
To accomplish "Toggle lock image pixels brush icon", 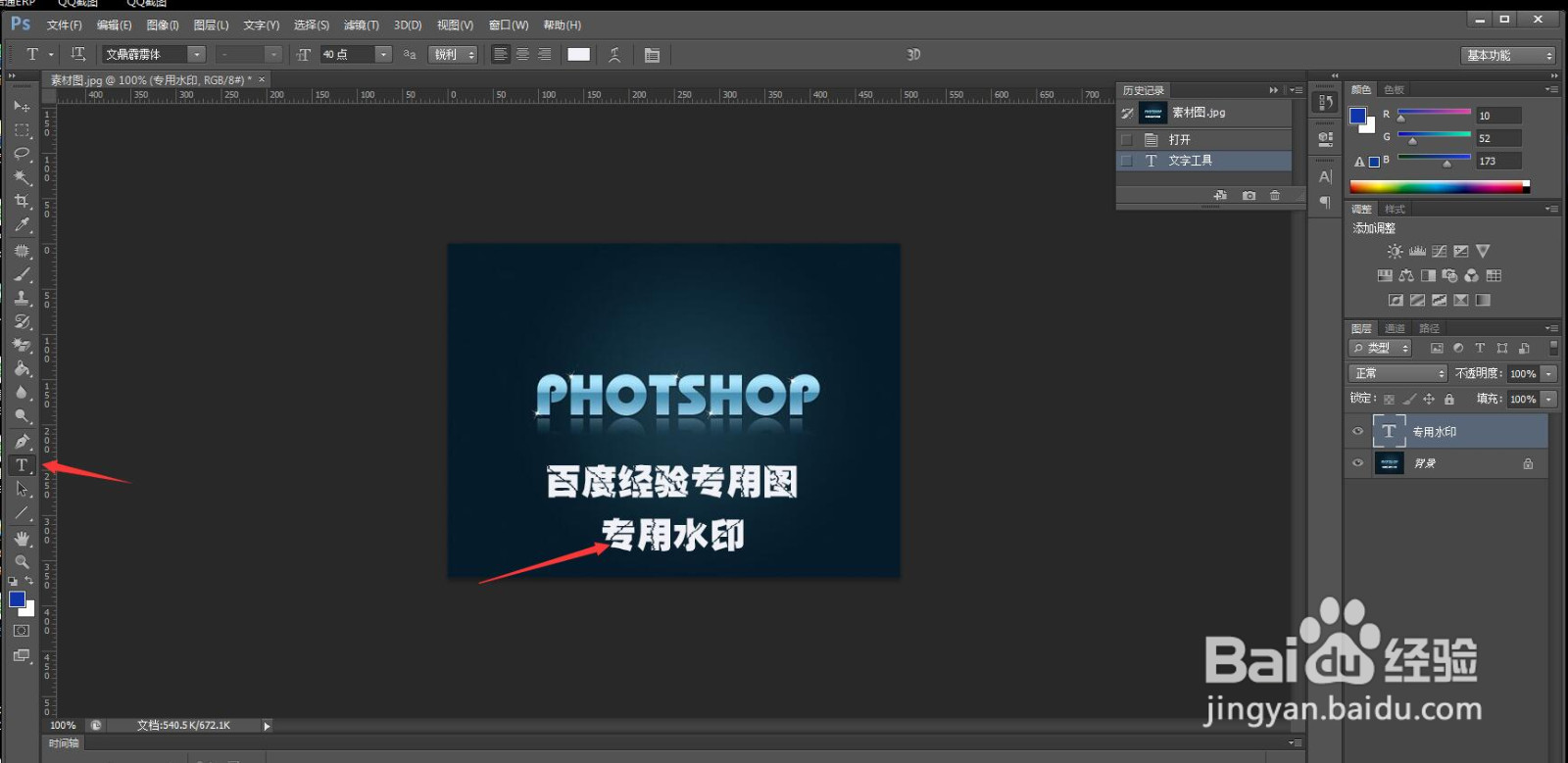I will tap(1409, 399).
